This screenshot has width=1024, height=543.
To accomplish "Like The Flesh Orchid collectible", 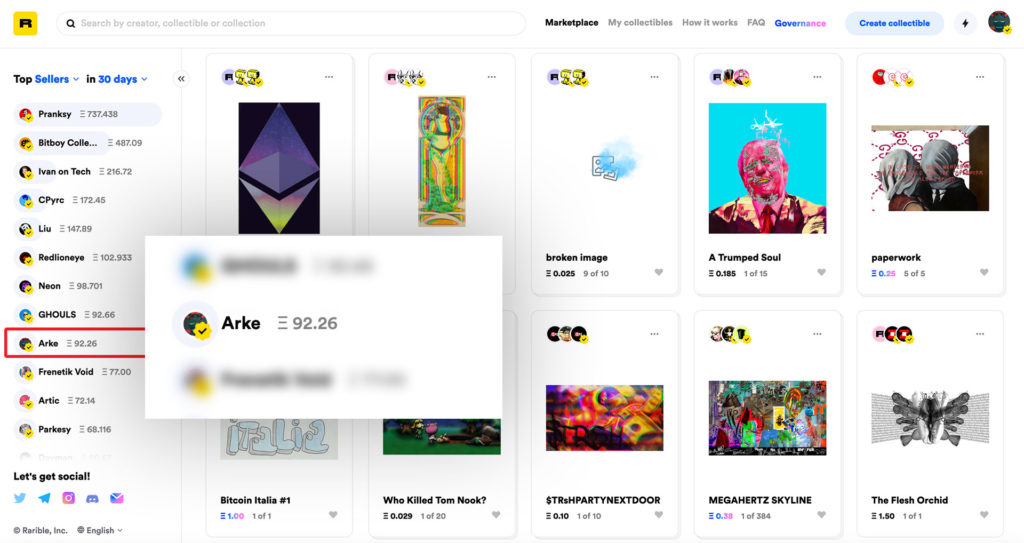I will 984,515.
